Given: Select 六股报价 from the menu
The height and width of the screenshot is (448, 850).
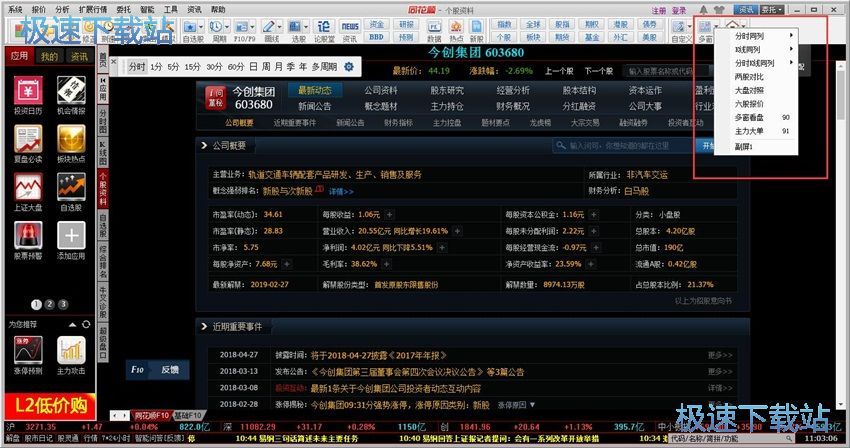Looking at the screenshot, I should 756,104.
